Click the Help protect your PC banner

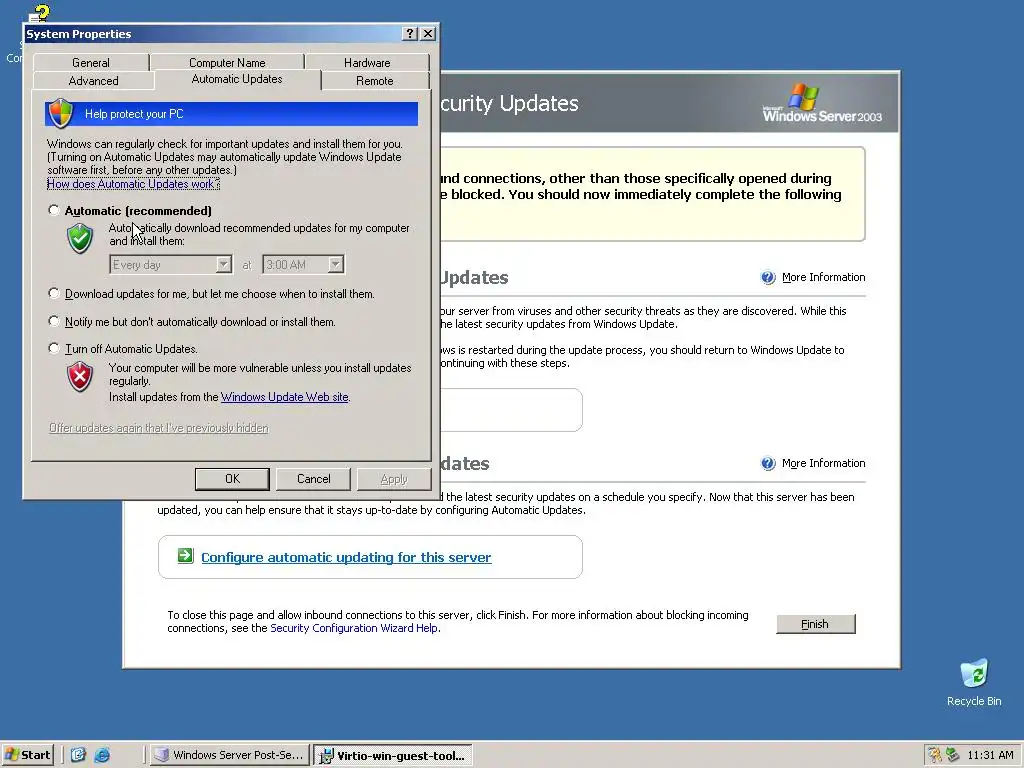pyautogui.click(x=231, y=114)
